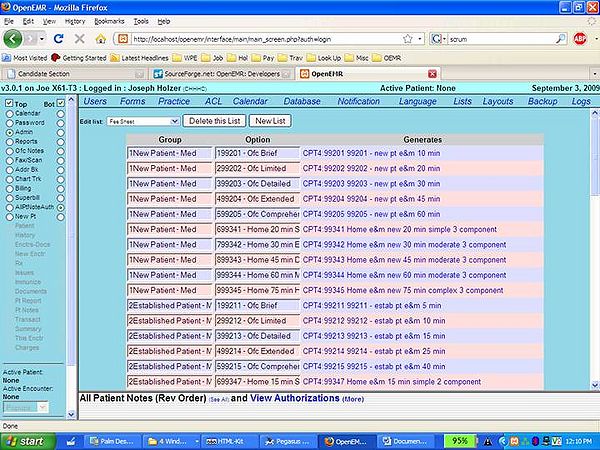Click the Firefox reload page icon
Screen dimensions: 600x450
click(x=60, y=39)
